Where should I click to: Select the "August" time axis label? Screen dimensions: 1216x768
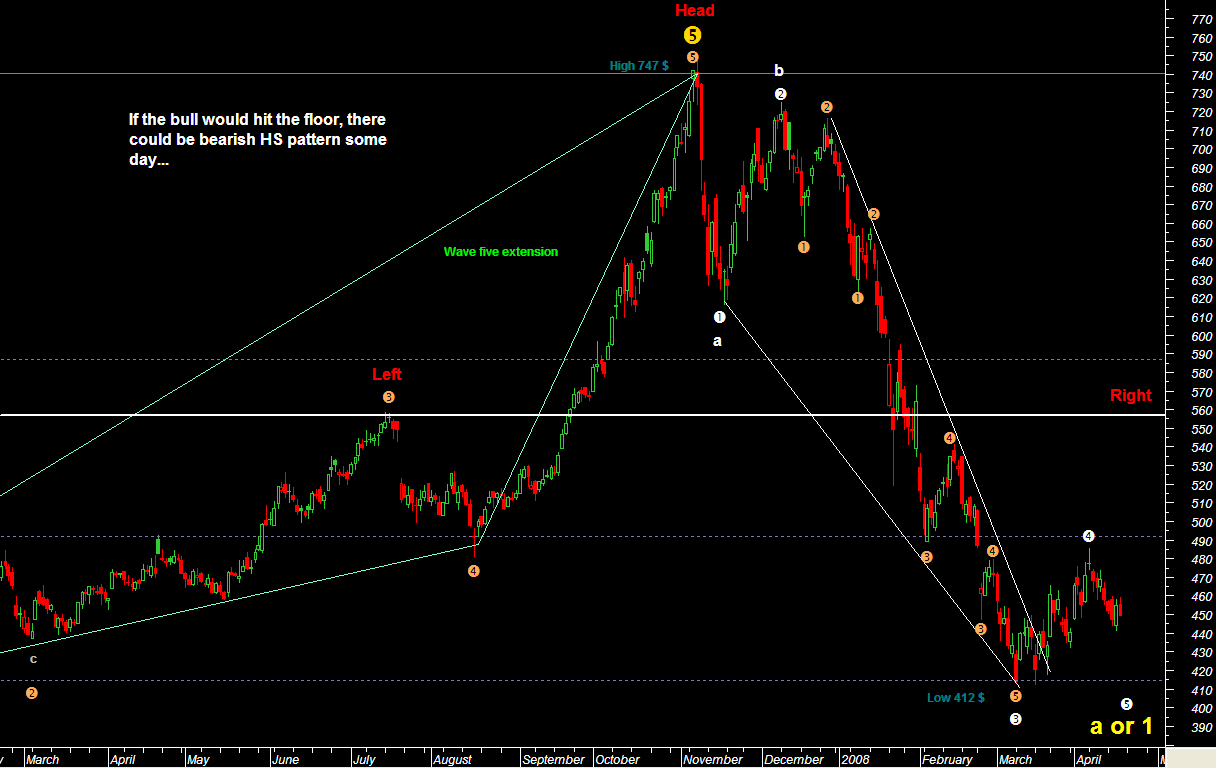[x=453, y=760]
